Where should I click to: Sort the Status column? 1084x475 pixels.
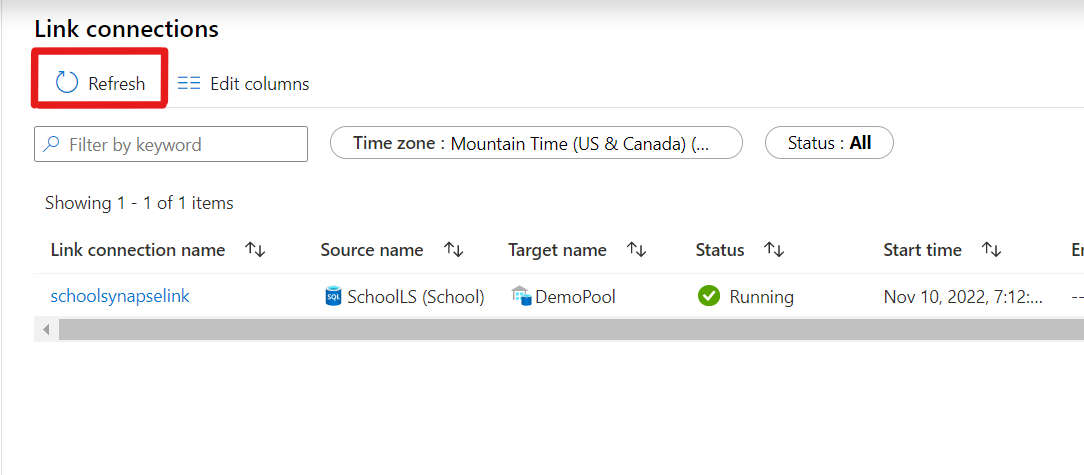click(x=774, y=250)
